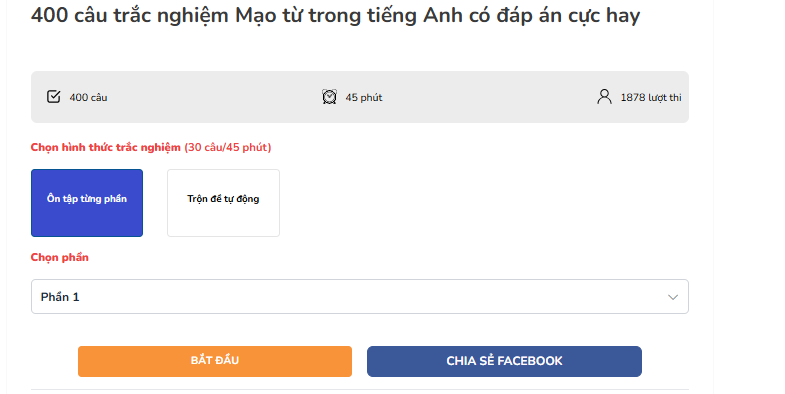Open the Phần 1 dropdown box

point(360,297)
